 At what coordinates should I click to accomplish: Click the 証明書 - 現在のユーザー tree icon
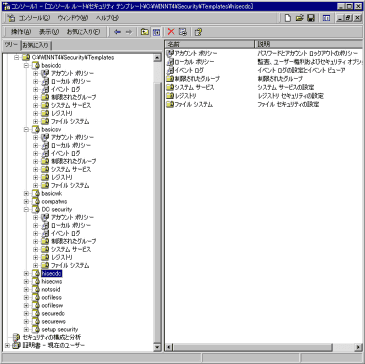tap(16, 345)
